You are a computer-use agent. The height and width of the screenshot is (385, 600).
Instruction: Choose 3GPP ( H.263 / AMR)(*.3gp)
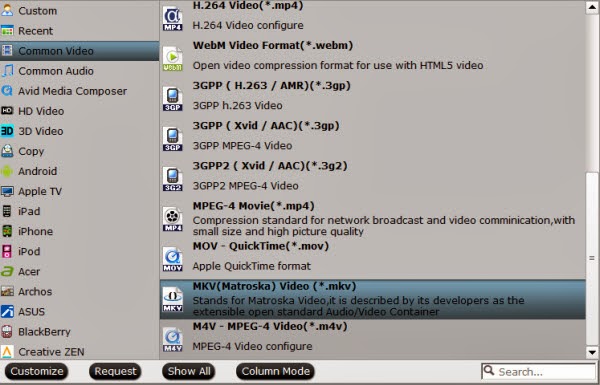pyautogui.click(x=373, y=98)
